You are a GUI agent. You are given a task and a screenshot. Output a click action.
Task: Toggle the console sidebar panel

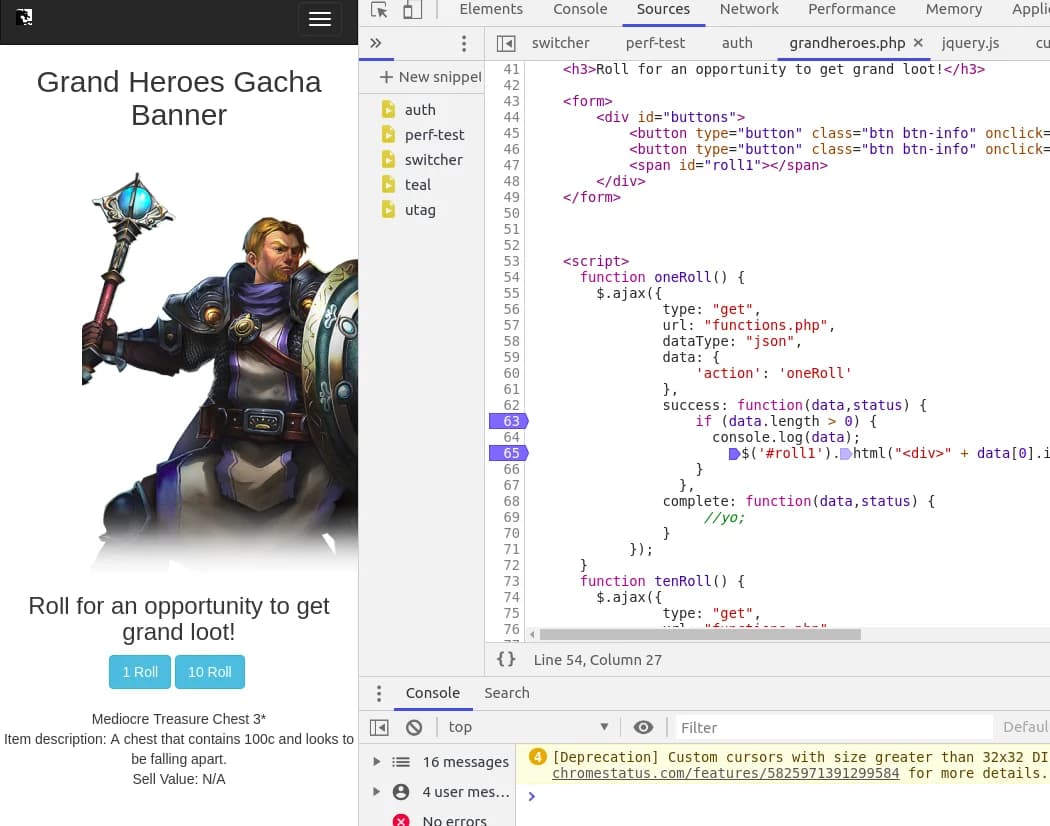coord(379,727)
